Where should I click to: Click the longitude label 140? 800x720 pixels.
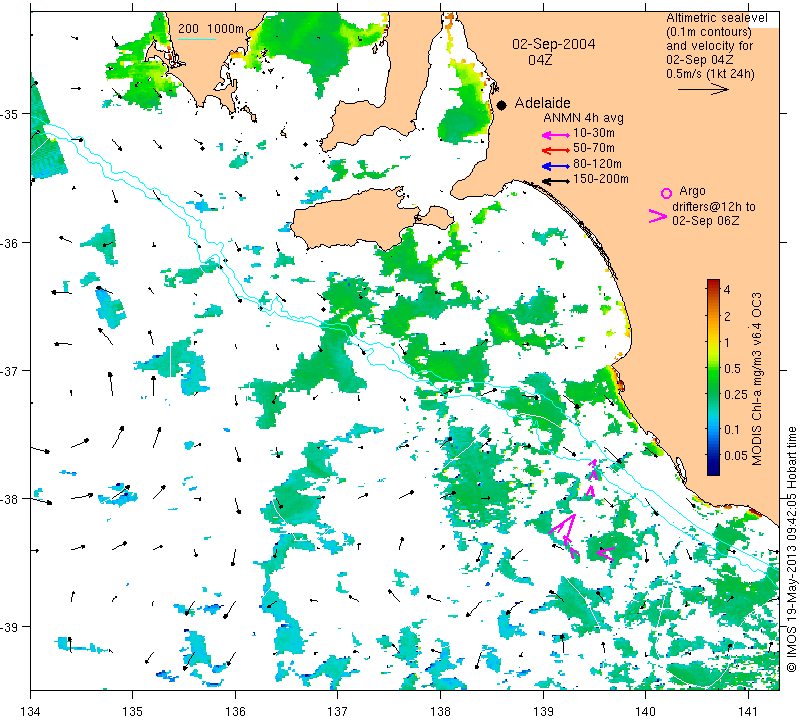pyautogui.click(x=645, y=710)
